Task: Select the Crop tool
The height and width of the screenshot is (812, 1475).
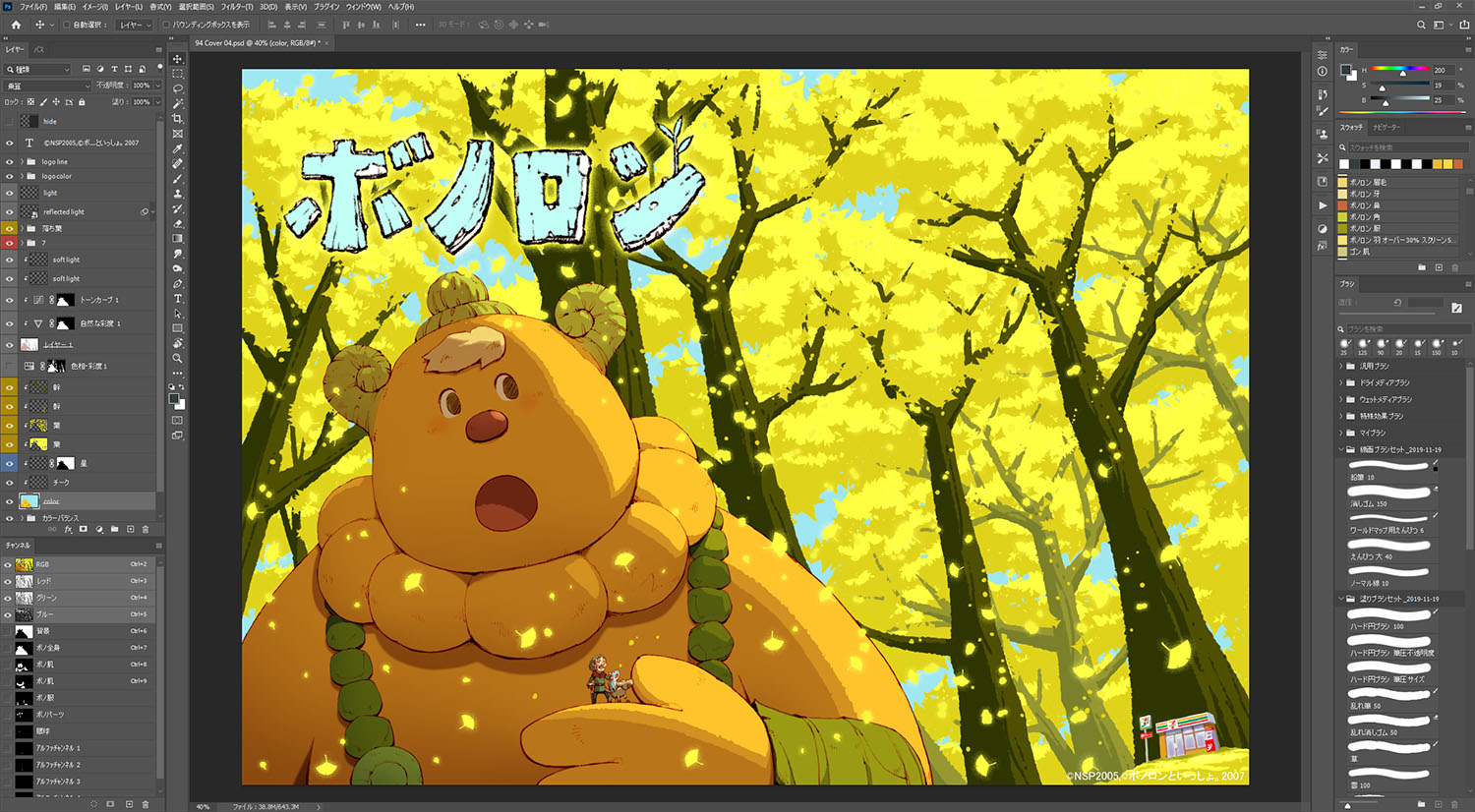Action: 178,119
